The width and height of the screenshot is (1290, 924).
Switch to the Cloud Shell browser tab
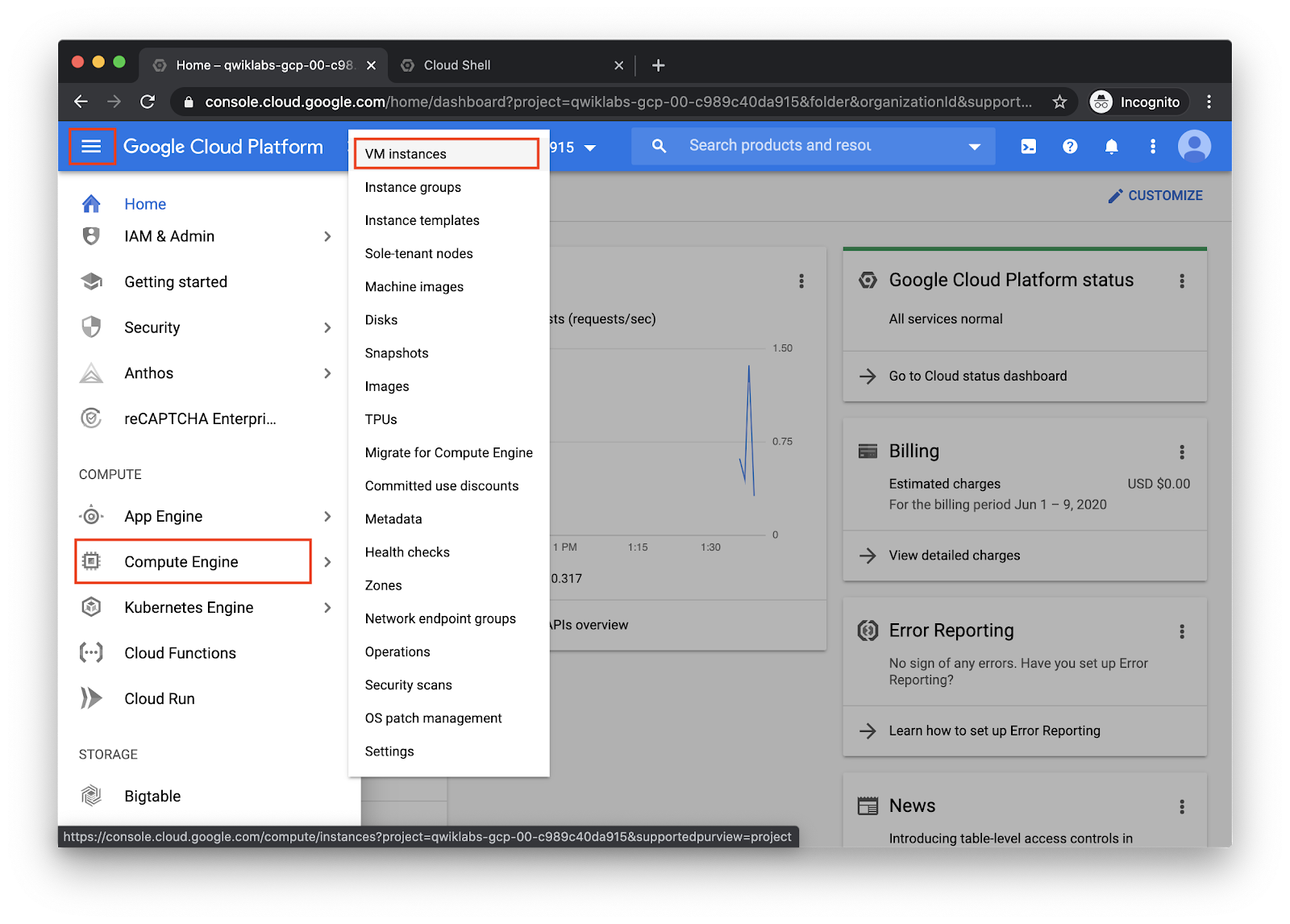[513, 65]
